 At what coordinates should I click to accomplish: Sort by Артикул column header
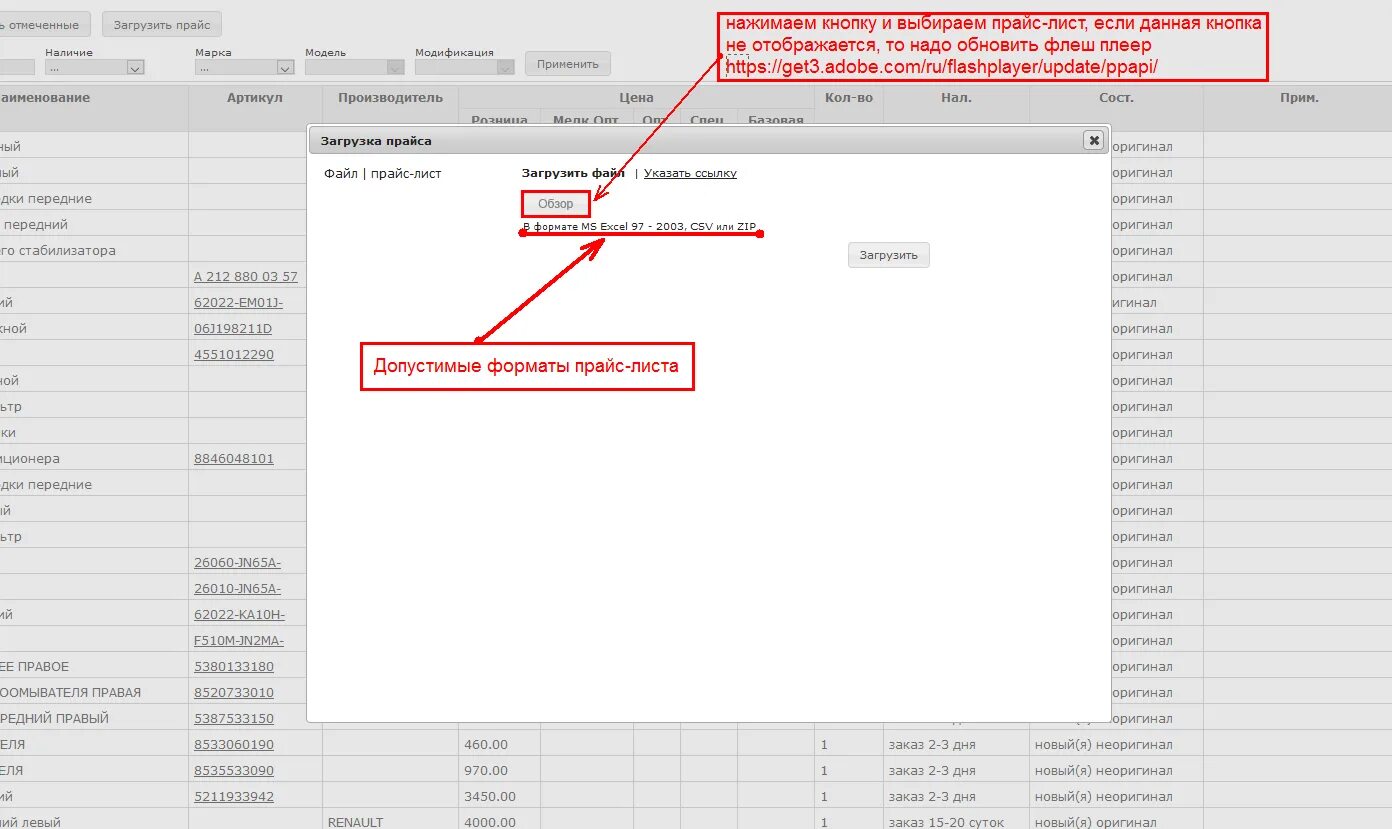pos(255,98)
